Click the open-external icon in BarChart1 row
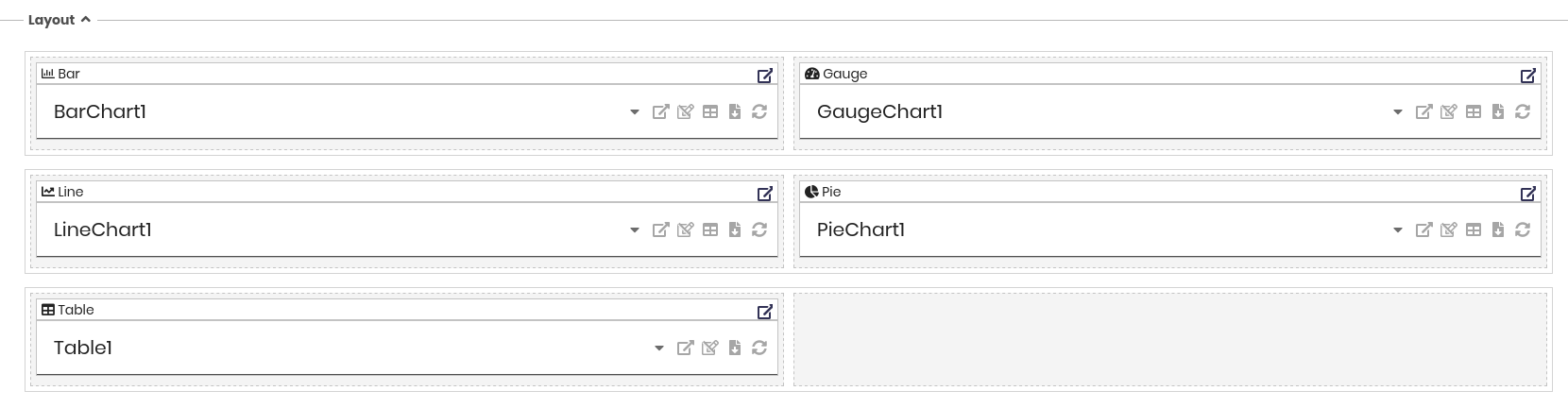The height and width of the screenshot is (408, 1568). tap(661, 111)
